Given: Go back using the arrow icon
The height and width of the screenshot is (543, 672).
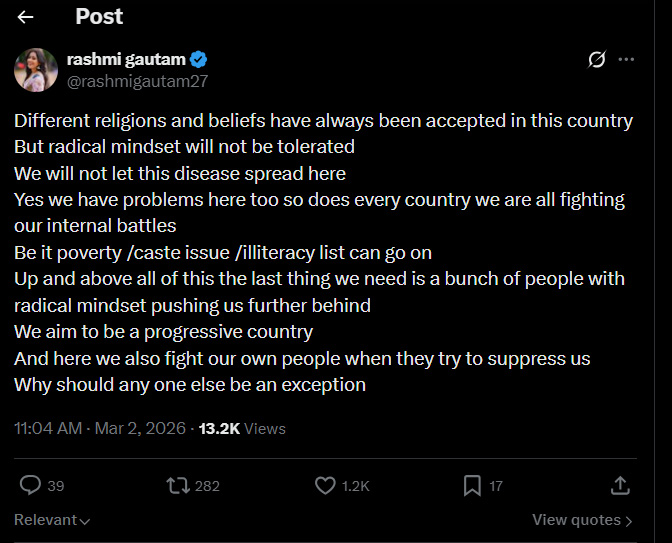Looking at the screenshot, I should (x=26, y=17).
